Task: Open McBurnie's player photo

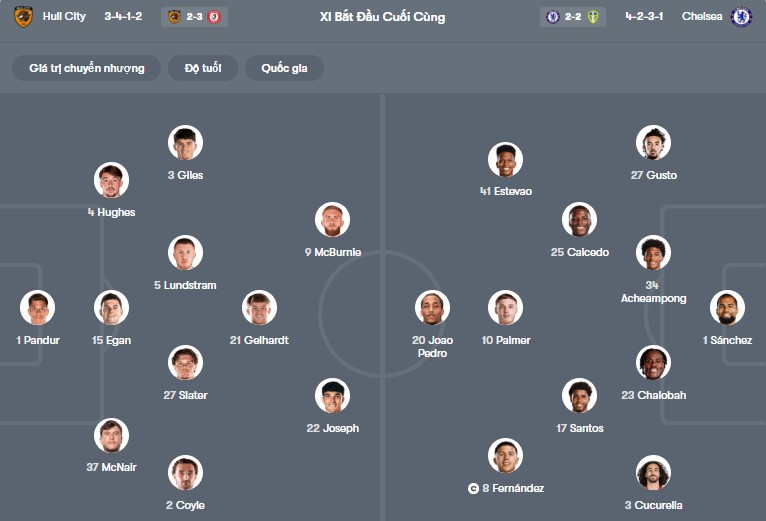Action: 333,220
